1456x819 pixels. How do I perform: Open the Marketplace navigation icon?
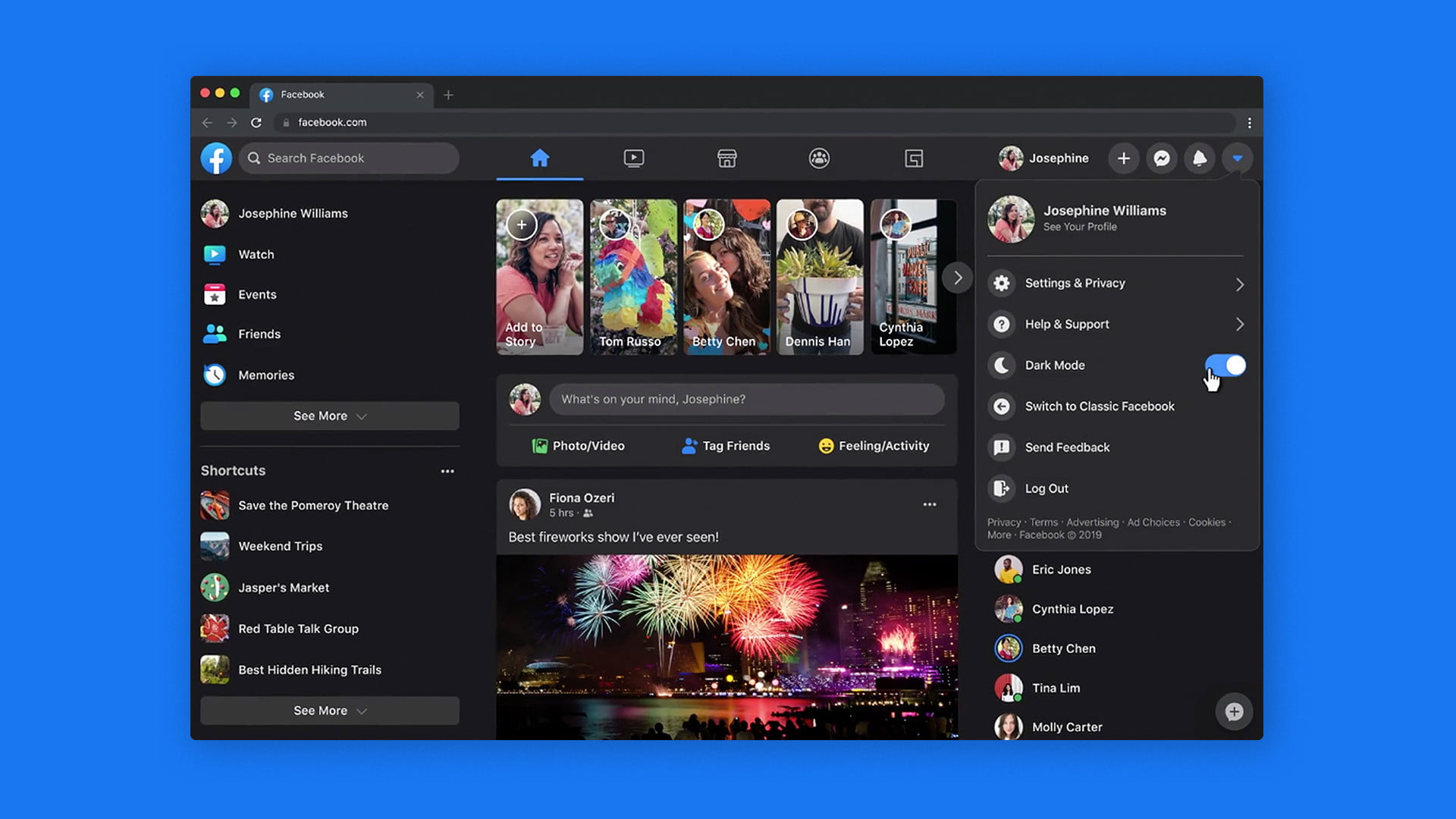coord(726,157)
